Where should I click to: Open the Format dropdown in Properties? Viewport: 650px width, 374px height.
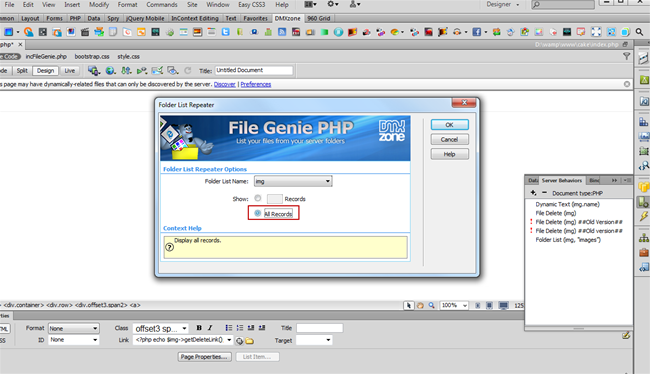tap(73, 328)
